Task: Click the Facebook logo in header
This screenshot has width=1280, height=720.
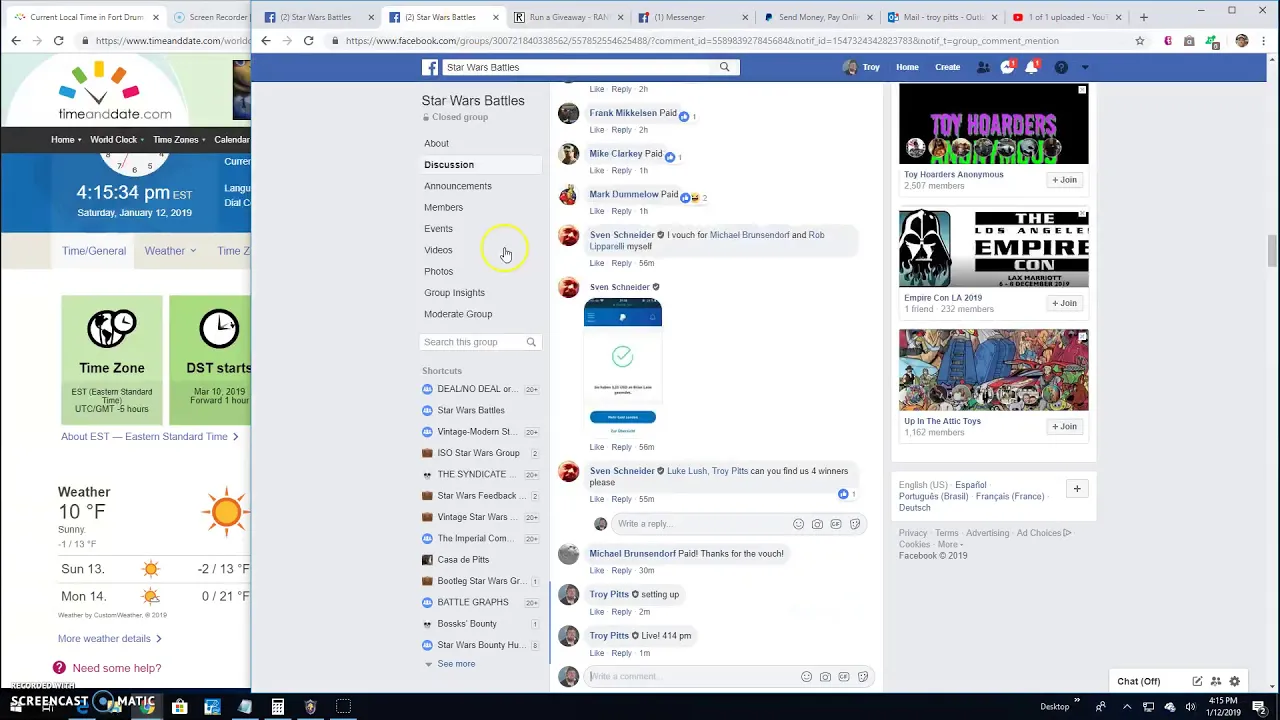Action: (430, 67)
